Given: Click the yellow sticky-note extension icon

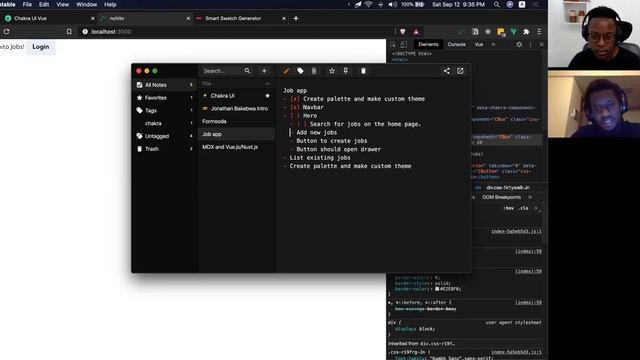Looking at the screenshot, I should click(501, 31).
